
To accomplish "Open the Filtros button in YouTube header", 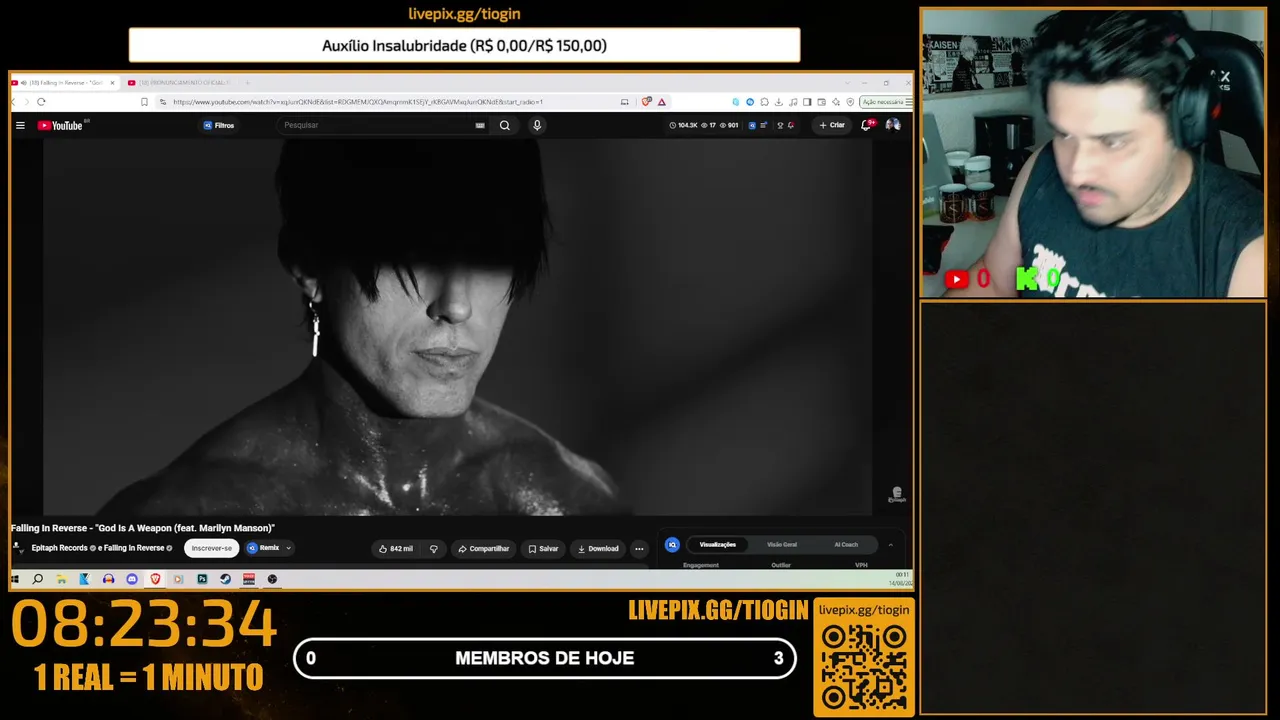I will pos(219,125).
